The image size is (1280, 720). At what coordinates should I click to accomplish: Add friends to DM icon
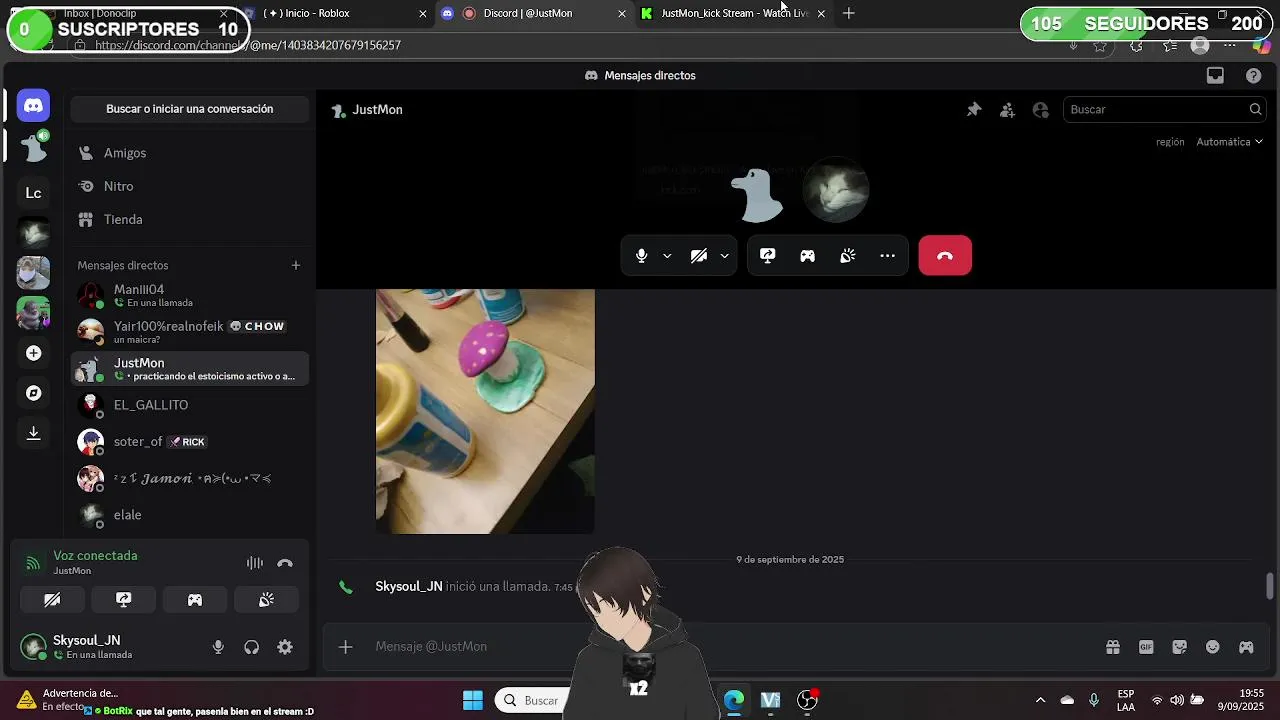coord(1007,110)
